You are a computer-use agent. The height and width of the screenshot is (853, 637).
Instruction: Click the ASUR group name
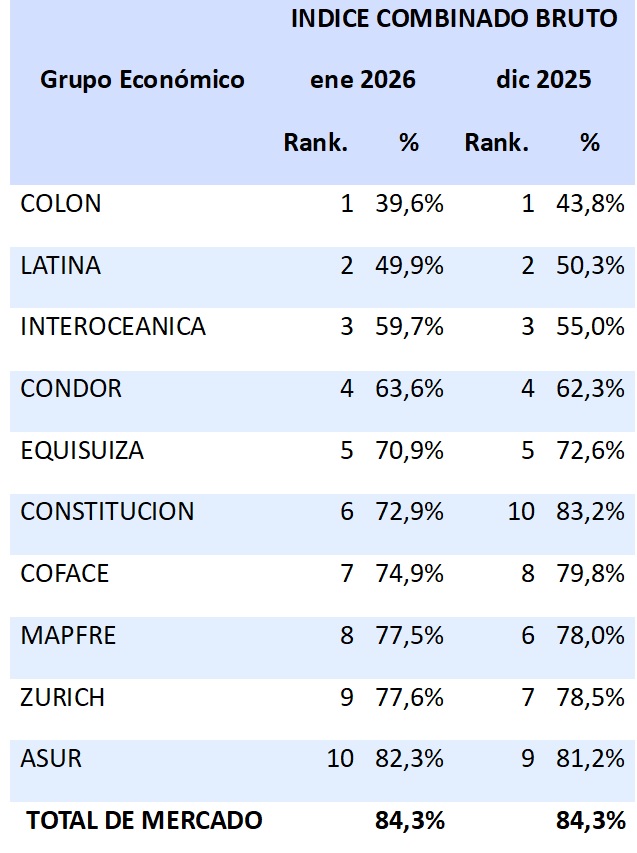(51, 759)
